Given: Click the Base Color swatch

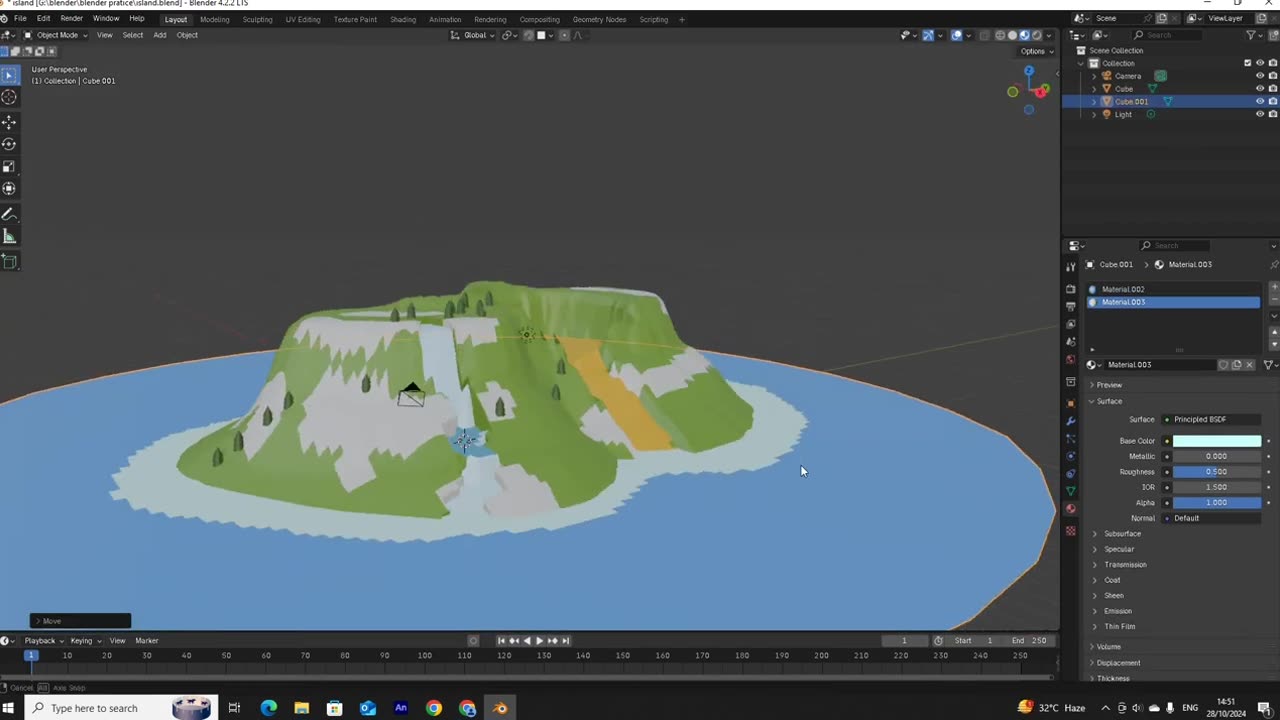Looking at the screenshot, I should coord(1217,441).
